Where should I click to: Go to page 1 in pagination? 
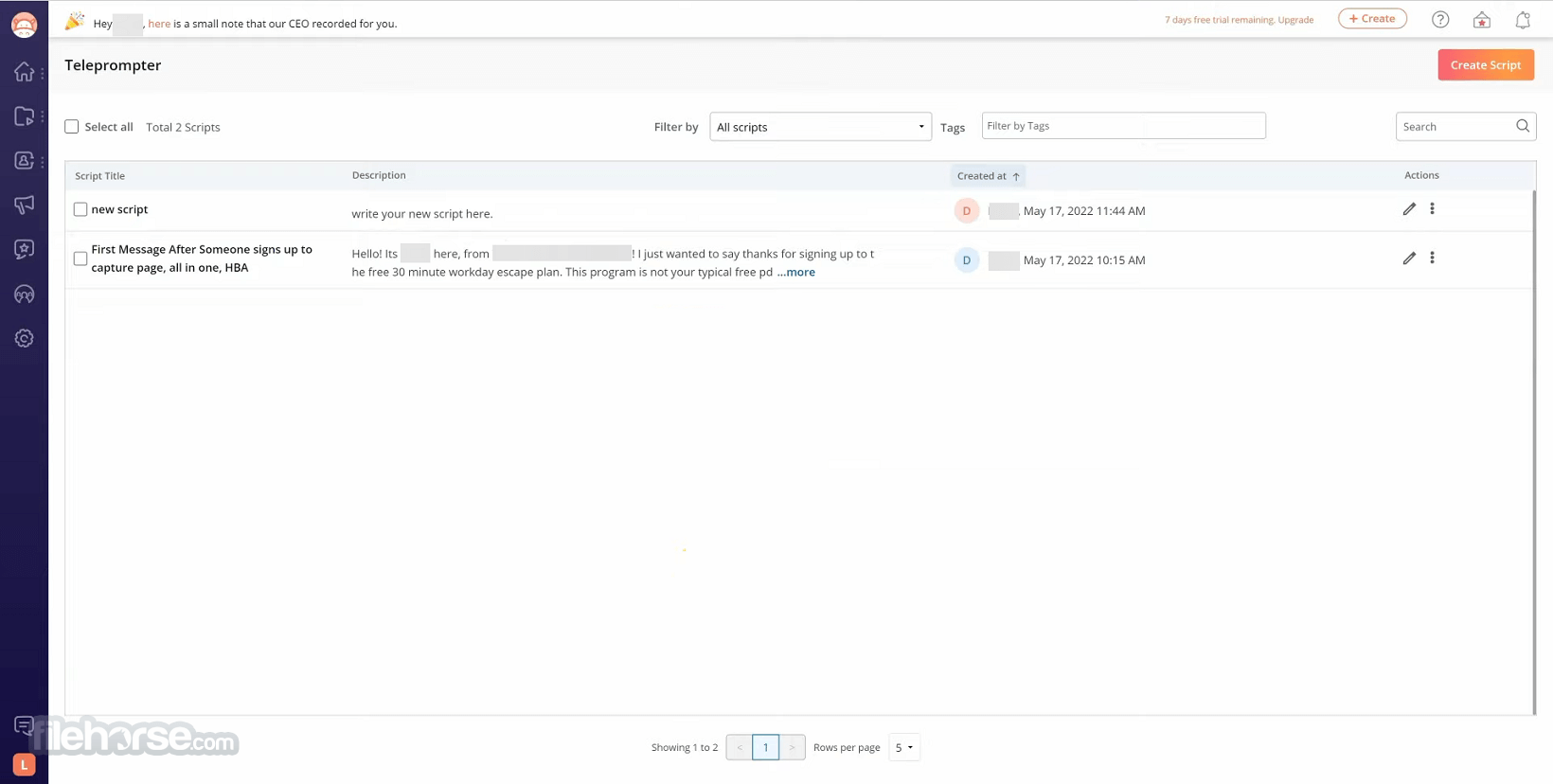(765, 747)
